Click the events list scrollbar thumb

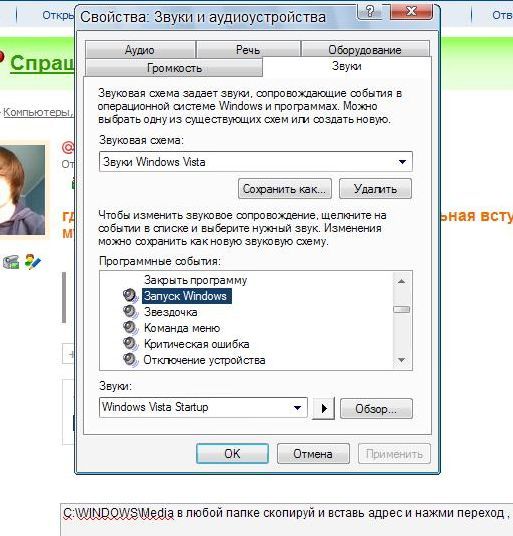pos(402,309)
